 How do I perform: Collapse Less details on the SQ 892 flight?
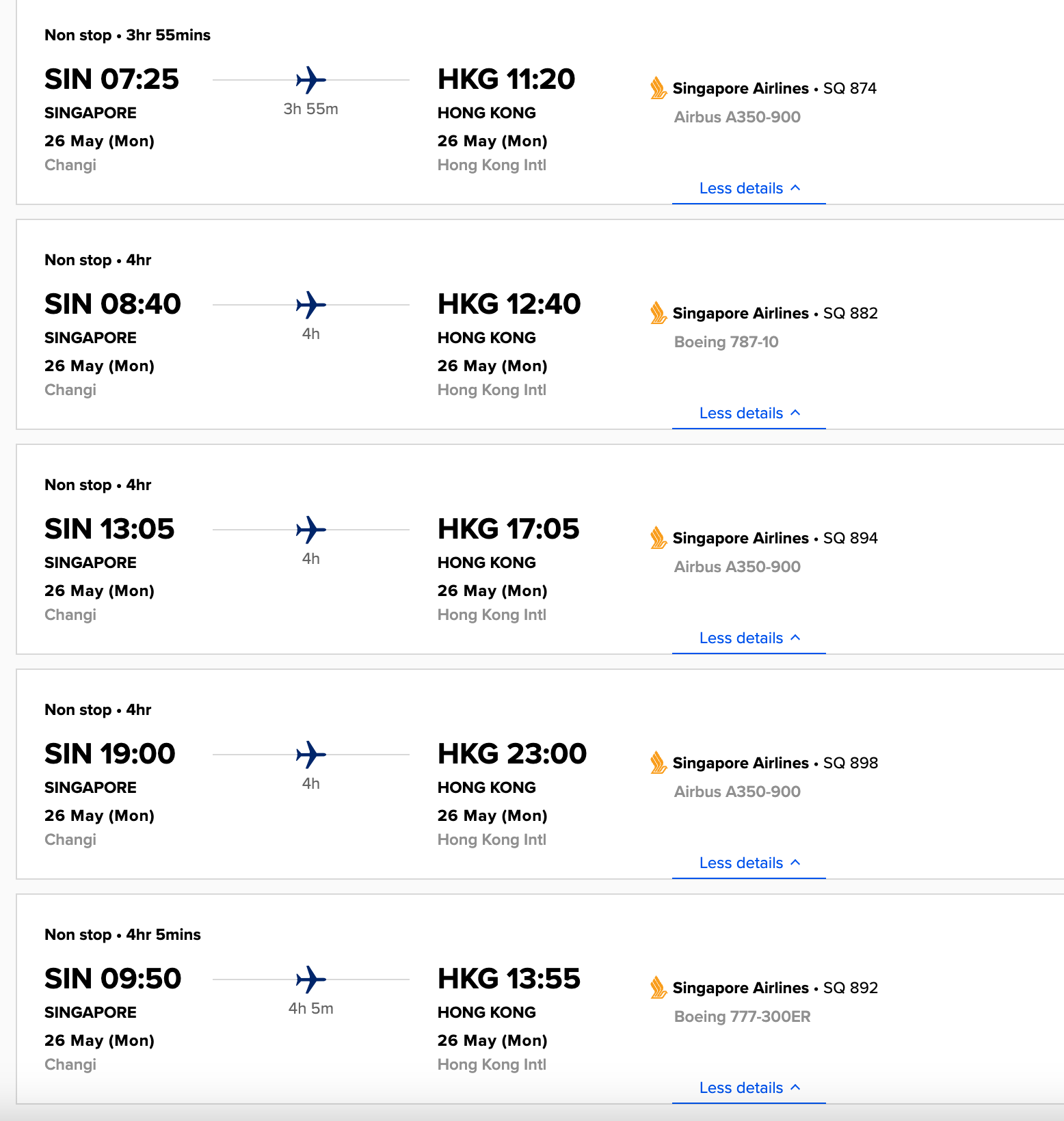pos(749,1088)
